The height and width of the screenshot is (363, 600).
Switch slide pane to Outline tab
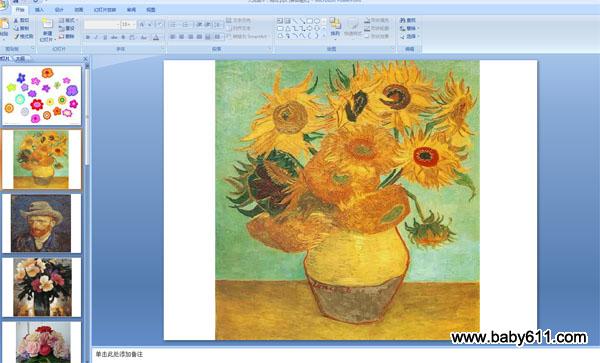coord(20,59)
